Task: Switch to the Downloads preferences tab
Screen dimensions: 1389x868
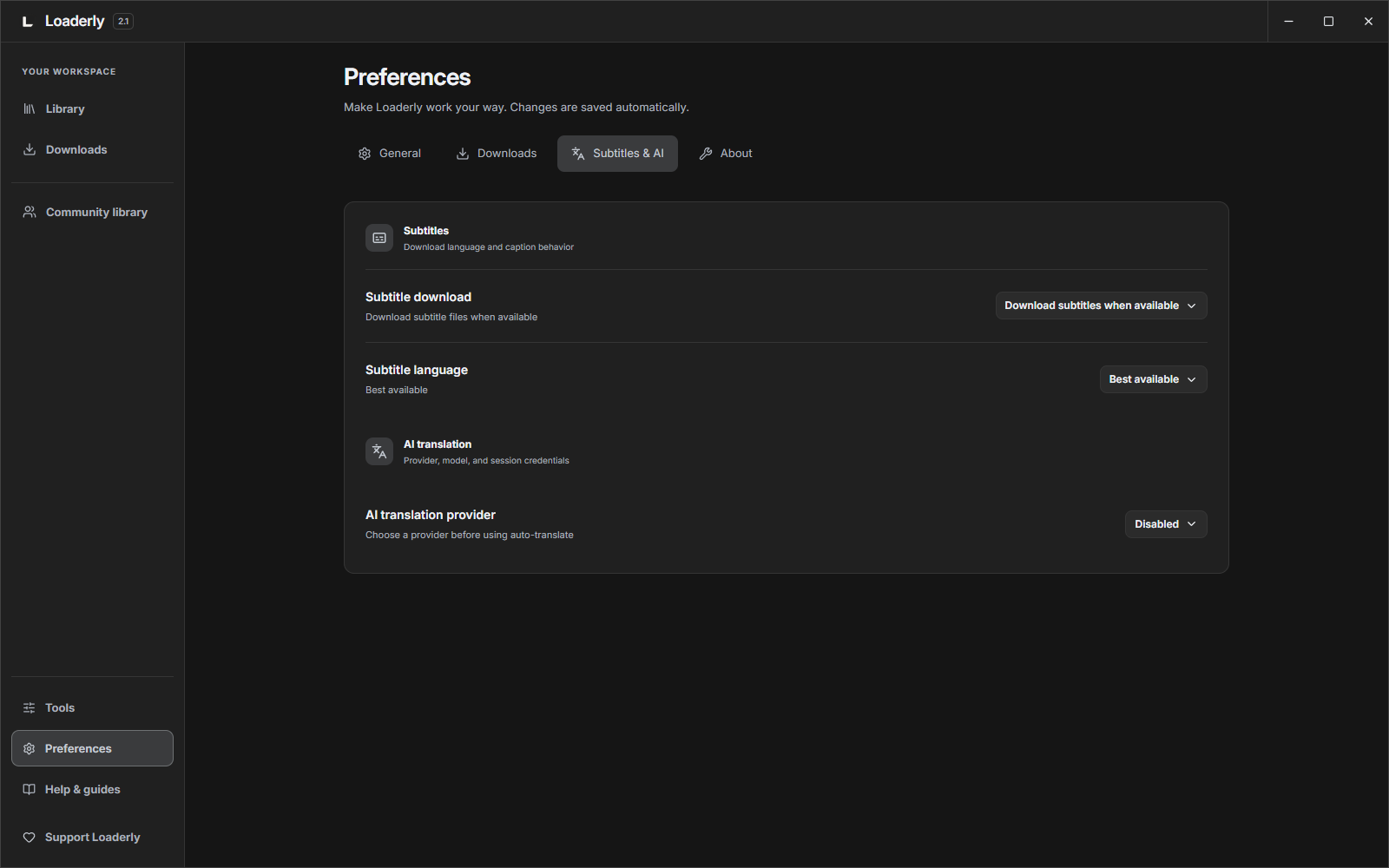Action: (x=497, y=154)
